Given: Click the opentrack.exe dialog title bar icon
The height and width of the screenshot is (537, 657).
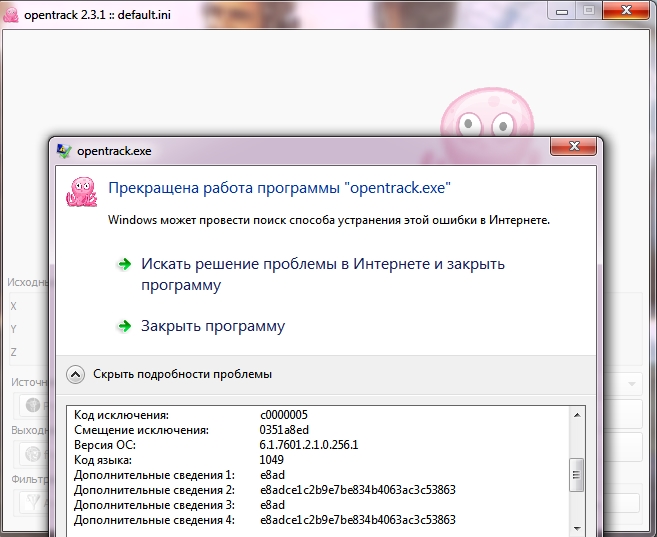Looking at the screenshot, I should 64,151.
